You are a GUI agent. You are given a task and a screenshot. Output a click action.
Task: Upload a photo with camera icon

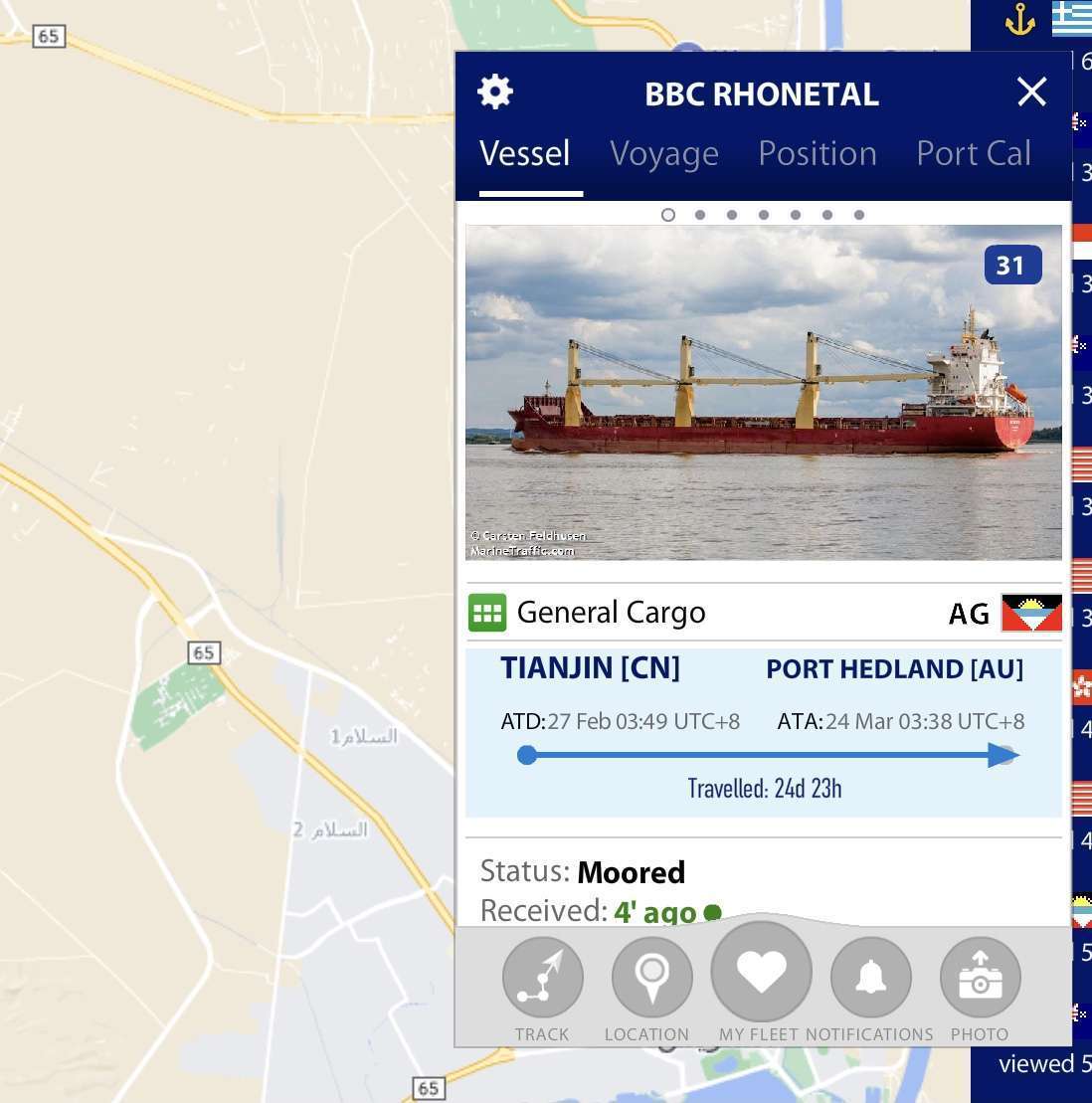pyautogui.click(x=981, y=977)
